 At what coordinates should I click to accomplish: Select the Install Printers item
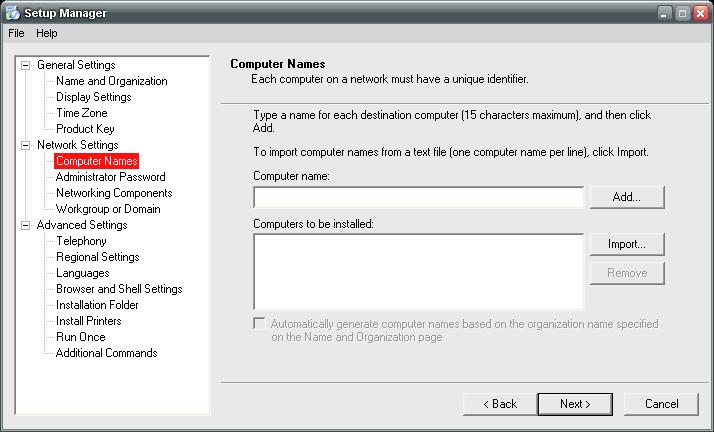pos(89,321)
